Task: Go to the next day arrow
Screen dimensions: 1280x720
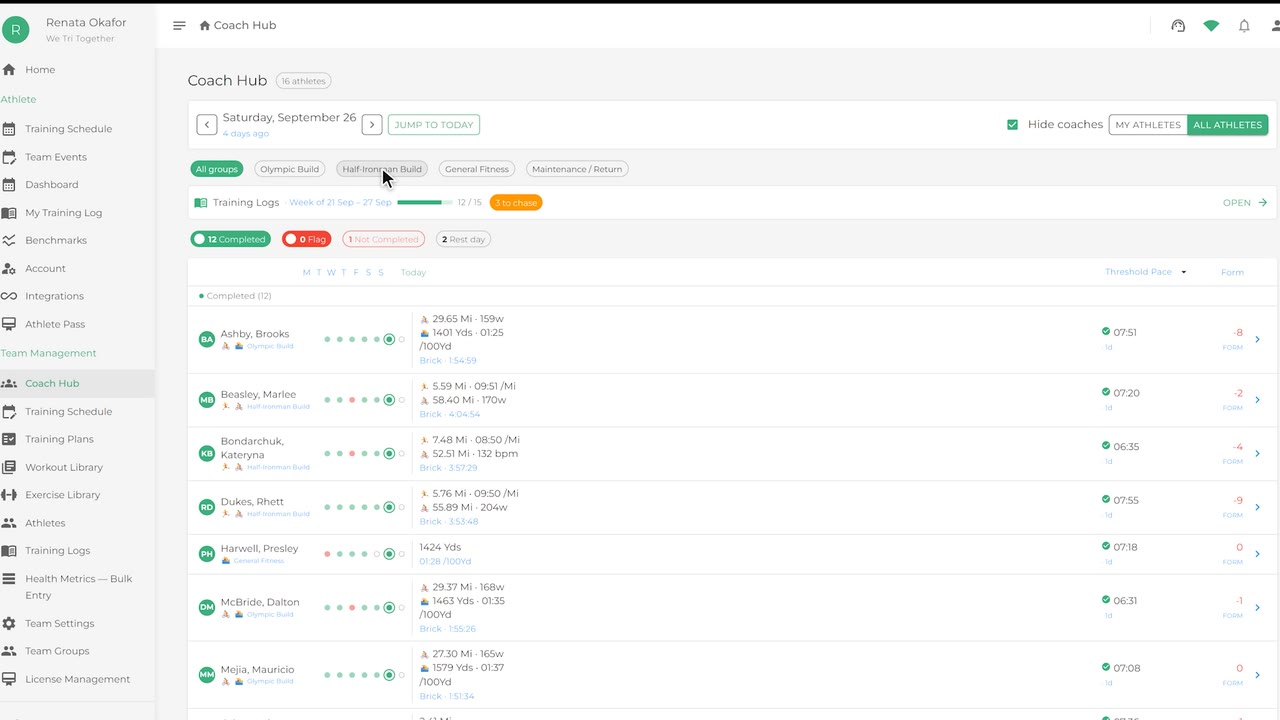Action: pyautogui.click(x=372, y=125)
